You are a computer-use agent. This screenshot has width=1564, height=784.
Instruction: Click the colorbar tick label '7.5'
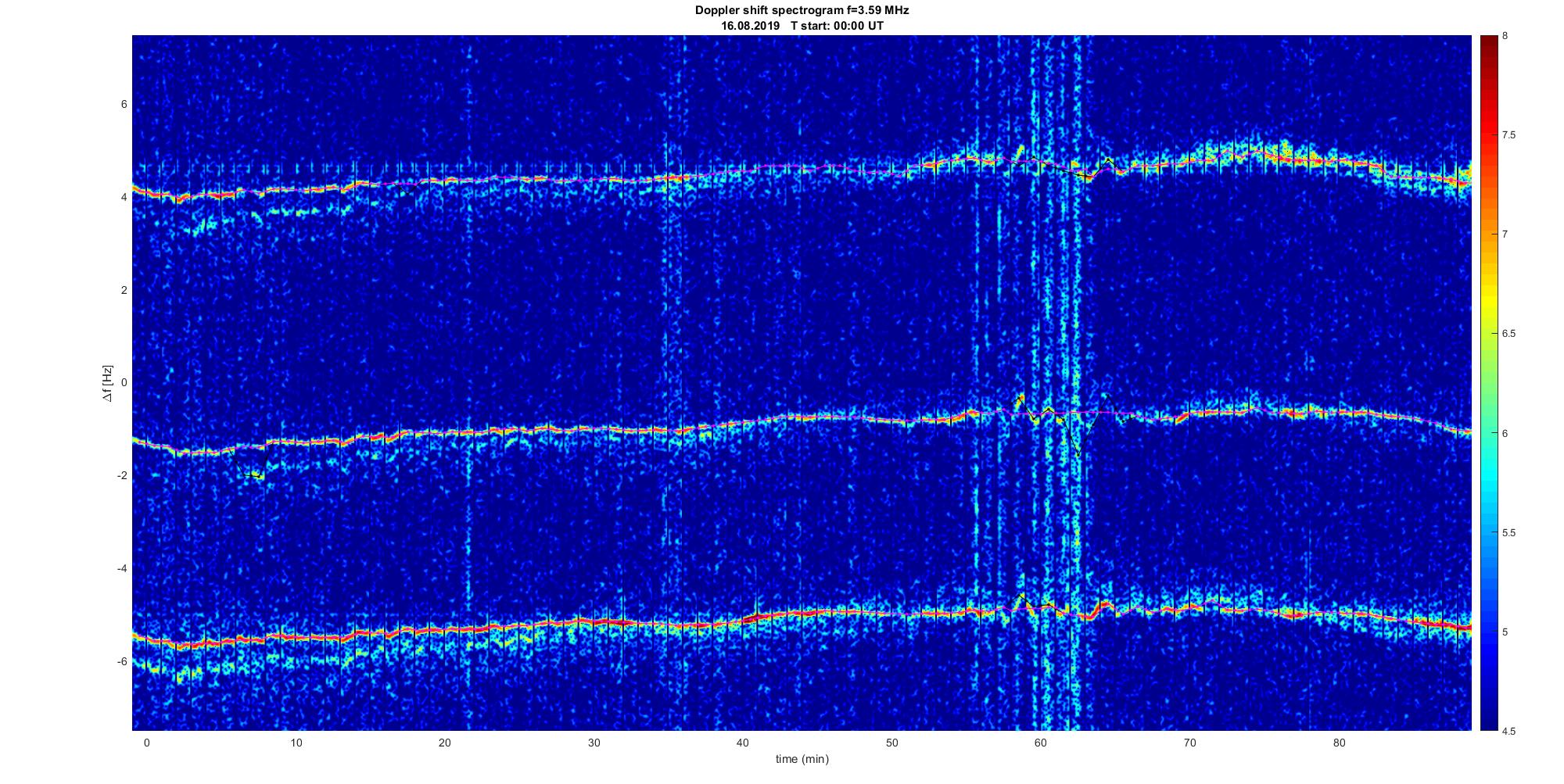click(x=1508, y=135)
